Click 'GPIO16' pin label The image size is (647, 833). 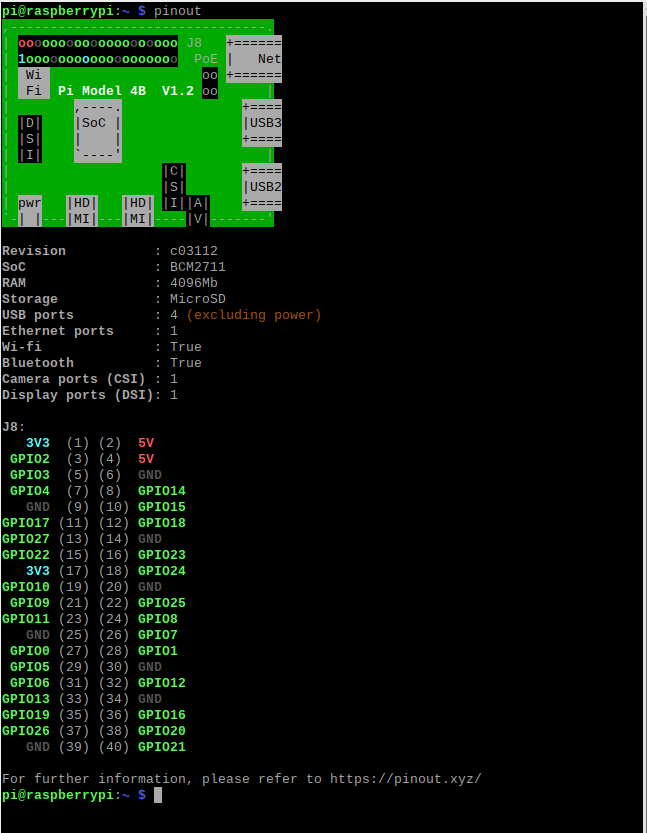(162, 714)
